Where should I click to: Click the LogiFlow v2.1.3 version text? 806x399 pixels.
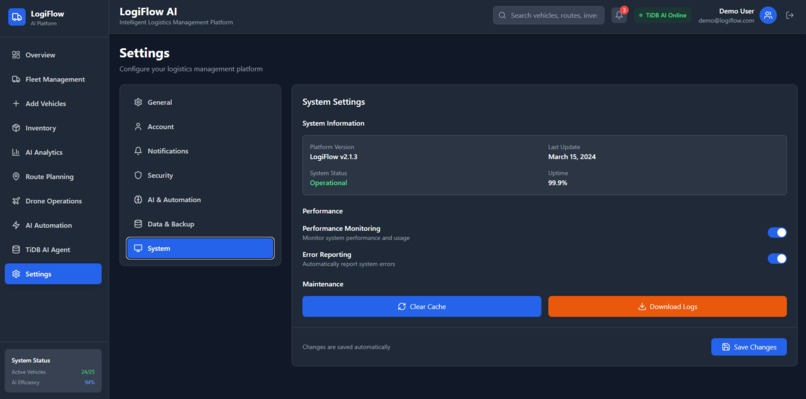(x=334, y=156)
